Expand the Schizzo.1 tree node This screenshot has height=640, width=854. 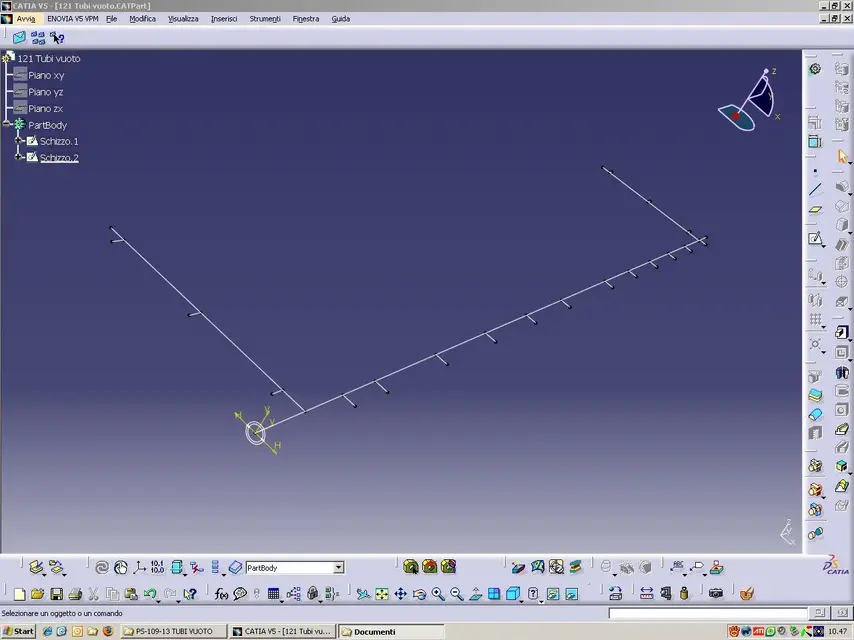18,141
